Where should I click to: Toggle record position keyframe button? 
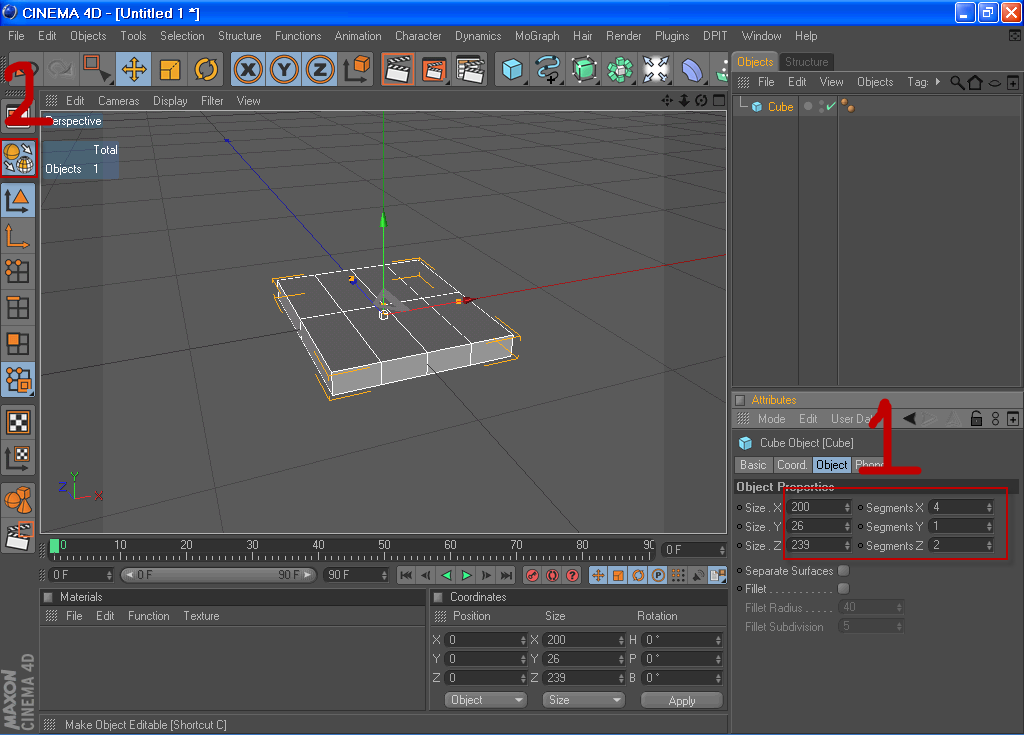click(598, 575)
